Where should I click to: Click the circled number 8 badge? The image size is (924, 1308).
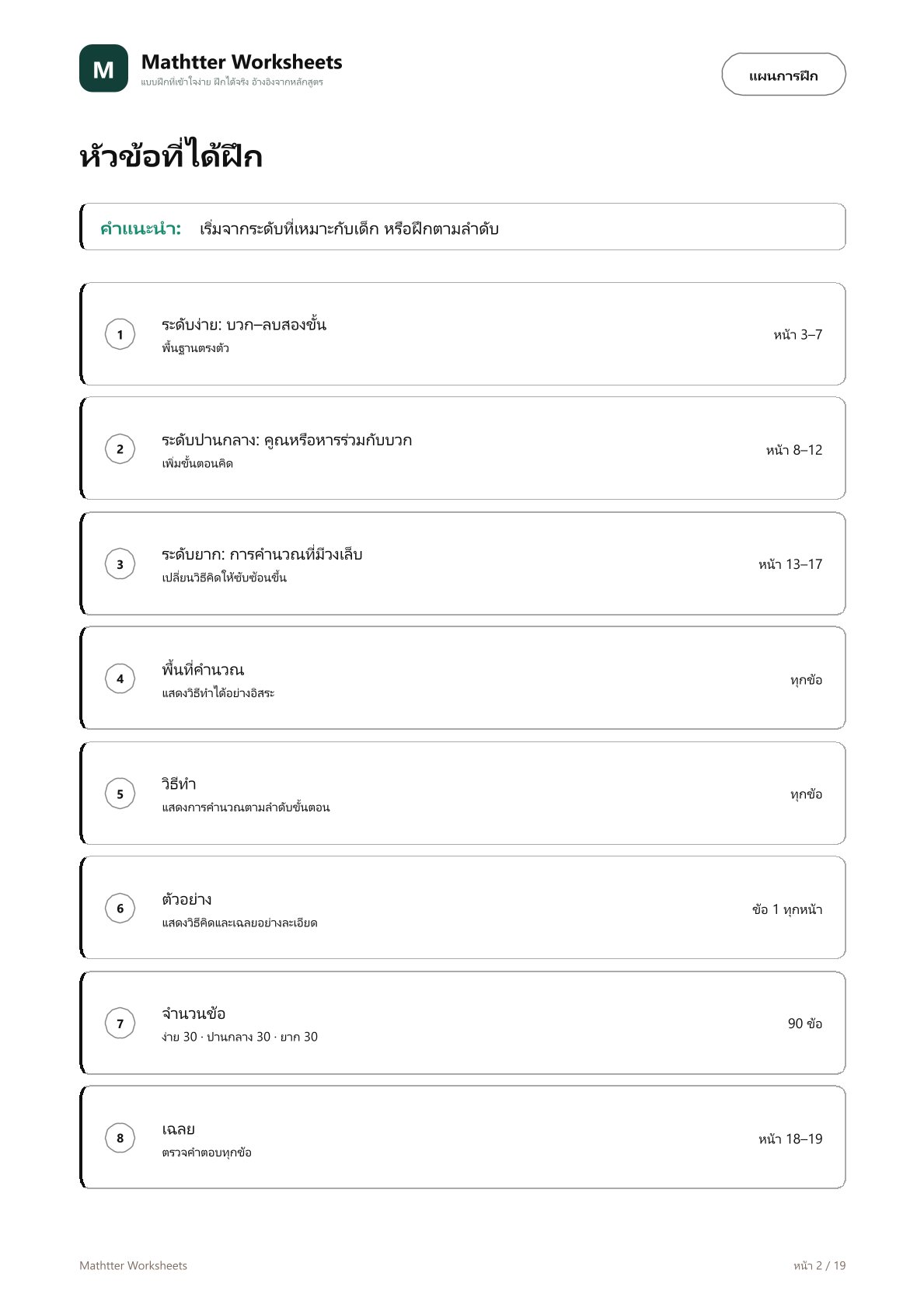120,1138
